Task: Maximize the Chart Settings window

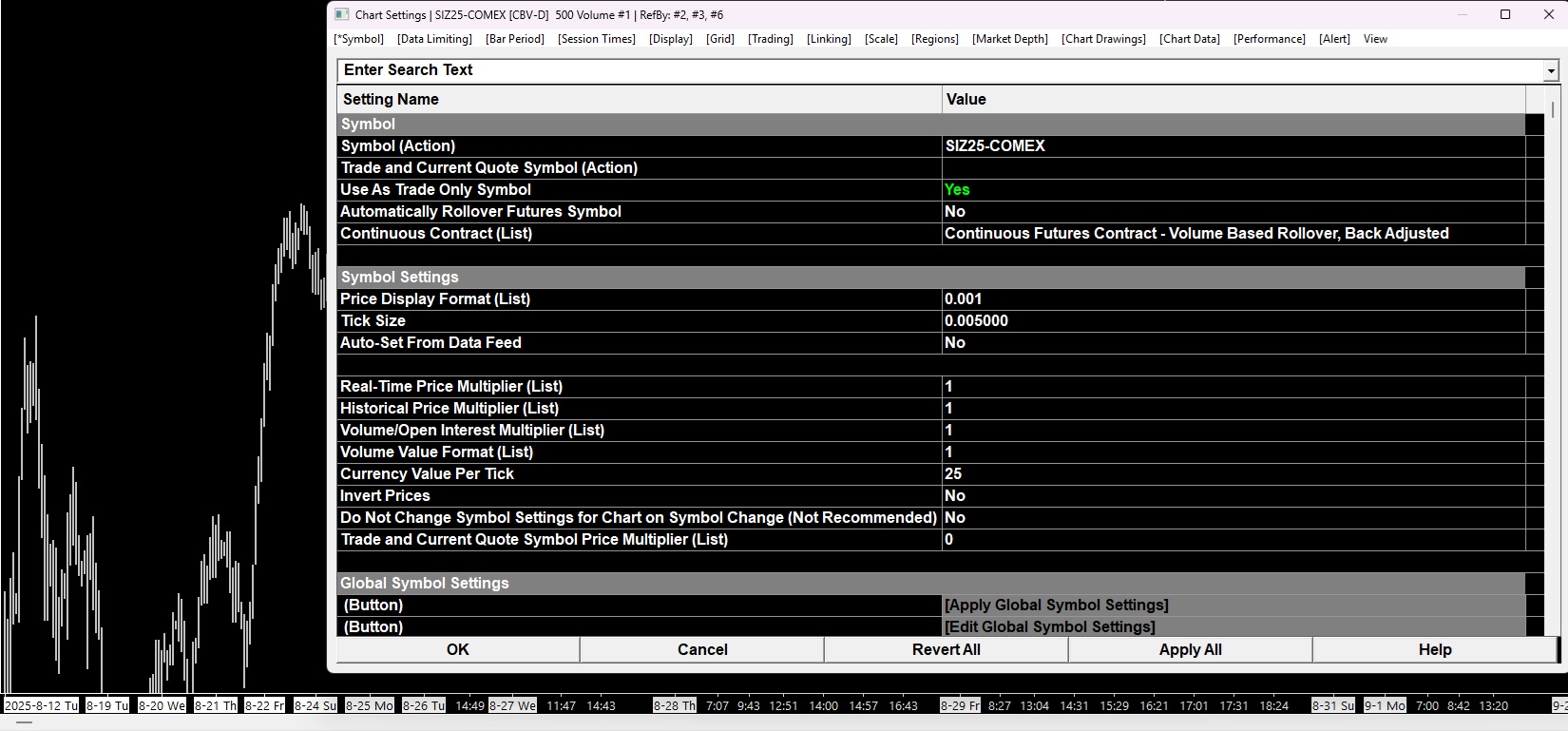Action: click(x=1505, y=14)
